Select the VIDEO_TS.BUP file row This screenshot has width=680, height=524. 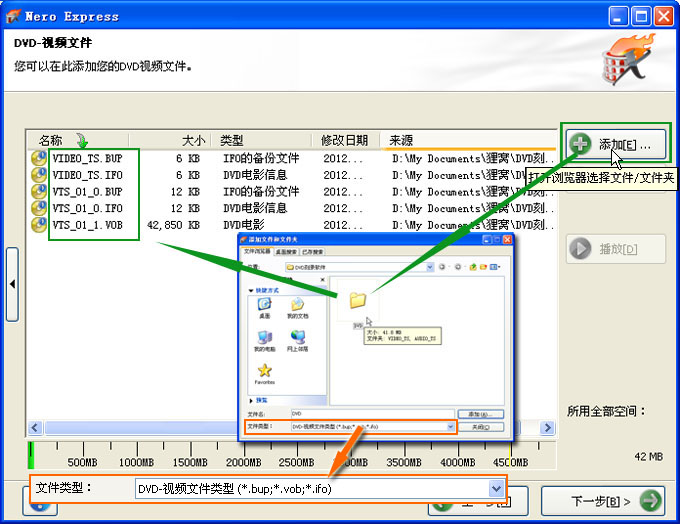coord(291,158)
